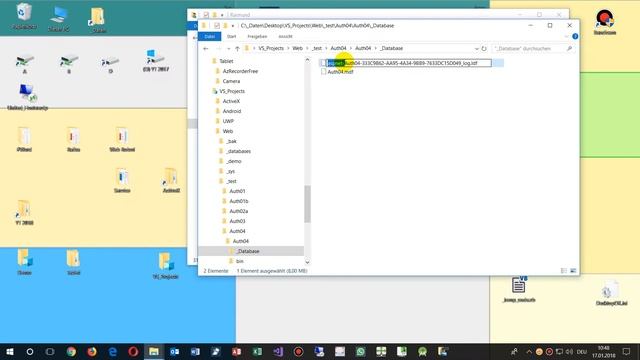Open Excel from the taskbar
The height and width of the screenshot is (360, 640).
click(257, 351)
